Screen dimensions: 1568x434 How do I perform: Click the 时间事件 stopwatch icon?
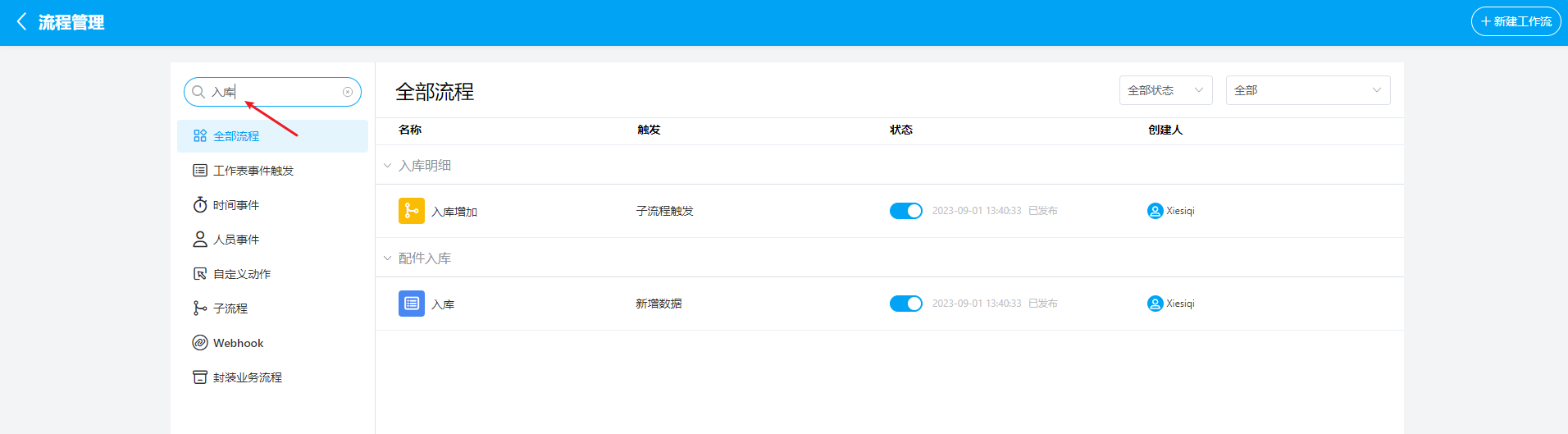tap(200, 205)
